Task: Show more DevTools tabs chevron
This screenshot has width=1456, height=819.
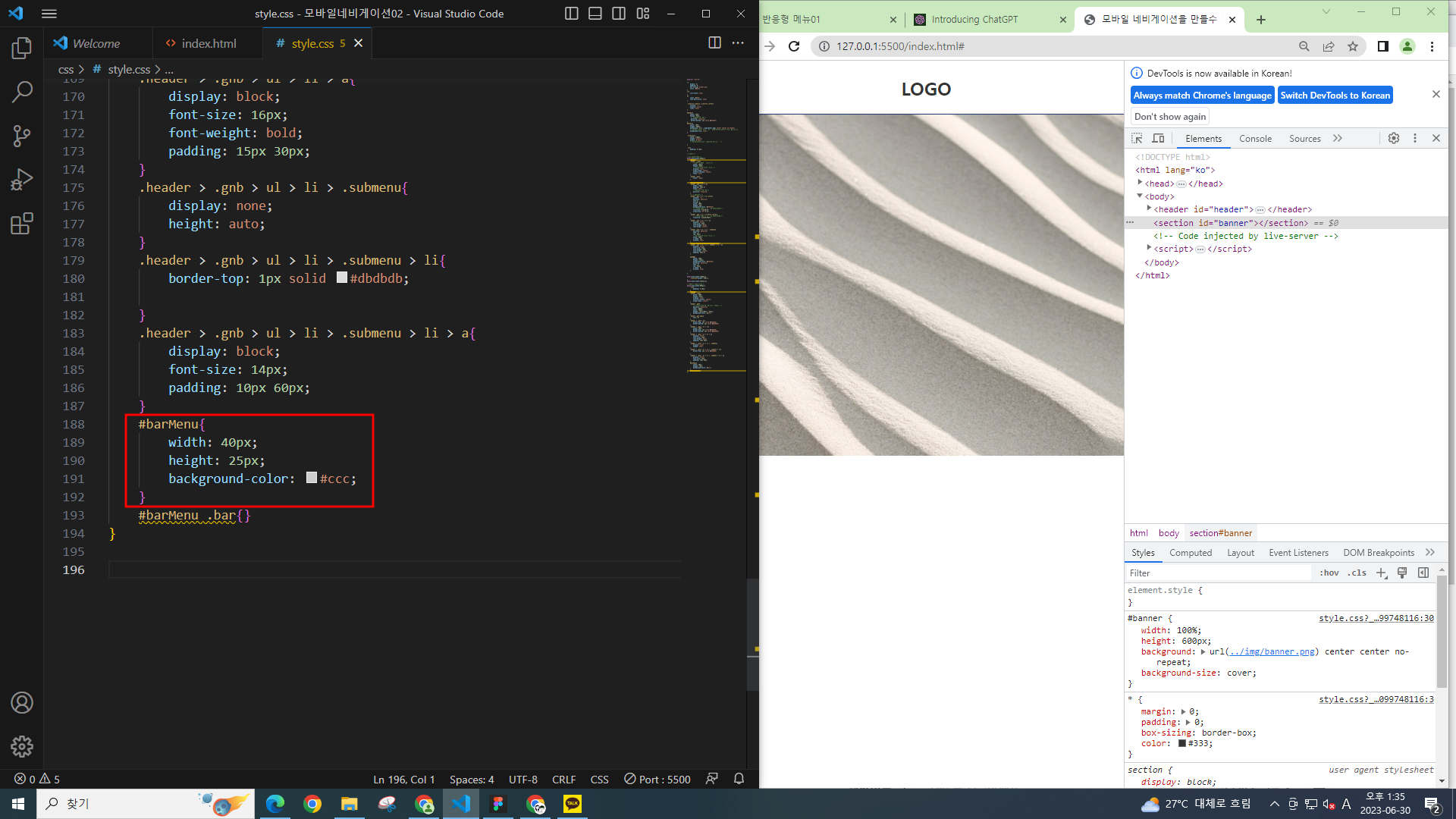Action: (1338, 139)
